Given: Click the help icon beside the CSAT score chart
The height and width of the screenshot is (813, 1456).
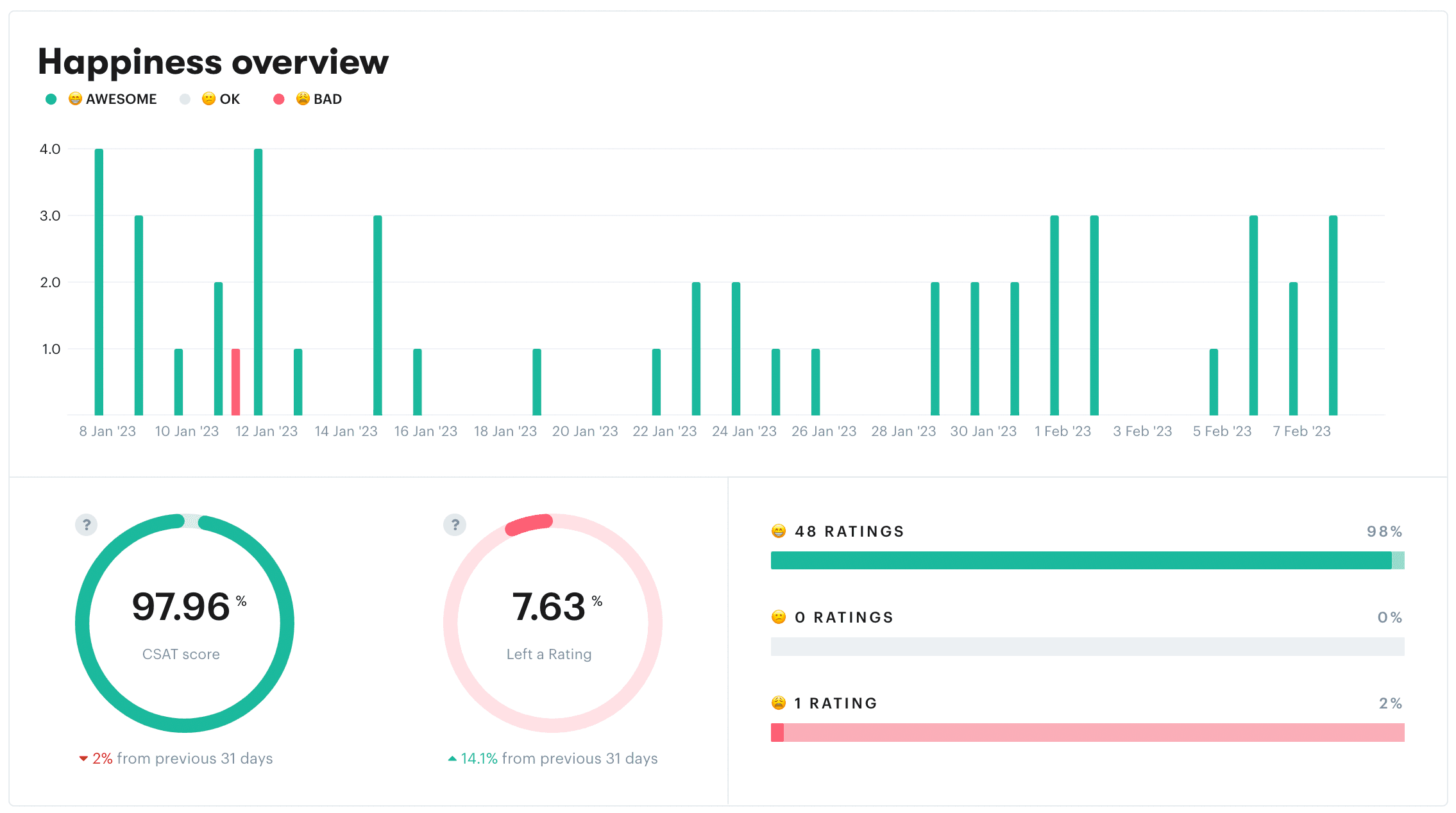Looking at the screenshot, I should [85, 524].
